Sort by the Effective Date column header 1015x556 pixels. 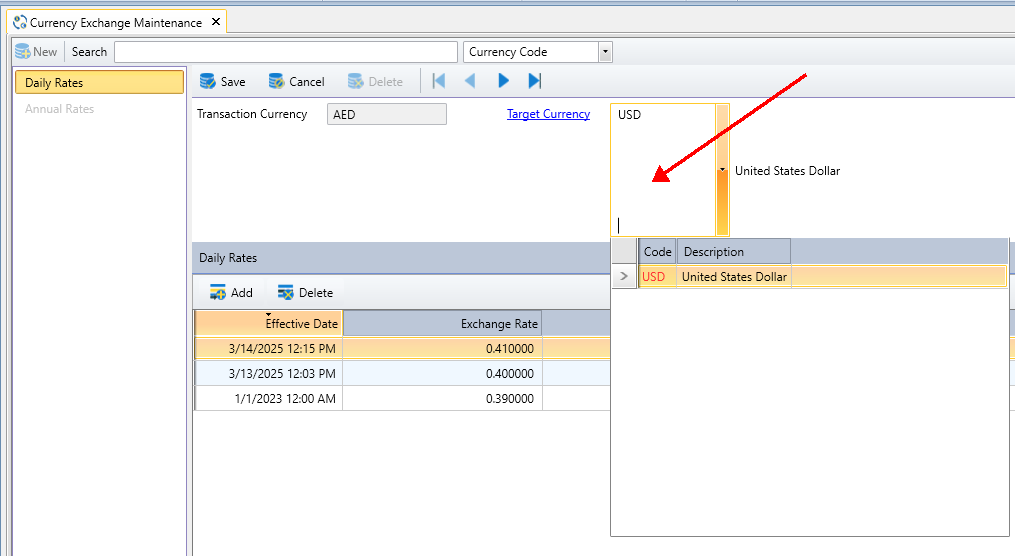(x=268, y=323)
